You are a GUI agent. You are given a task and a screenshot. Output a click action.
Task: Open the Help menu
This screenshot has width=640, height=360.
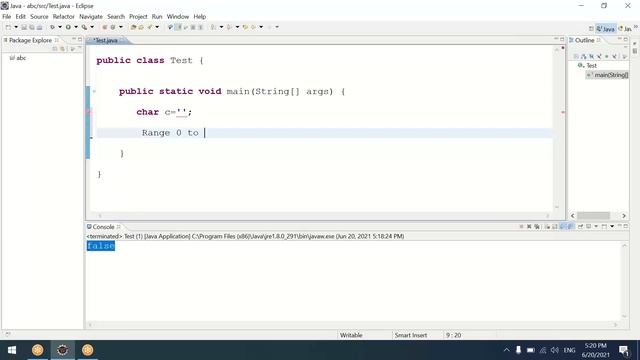tap(200, 16)
